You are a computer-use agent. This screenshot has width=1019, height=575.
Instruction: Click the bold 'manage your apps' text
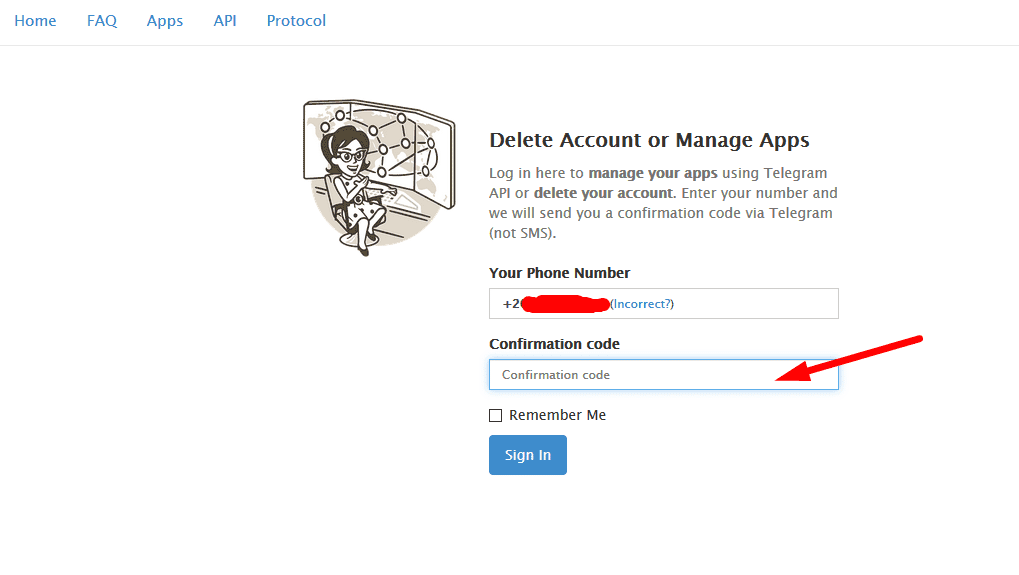(652, 173)
